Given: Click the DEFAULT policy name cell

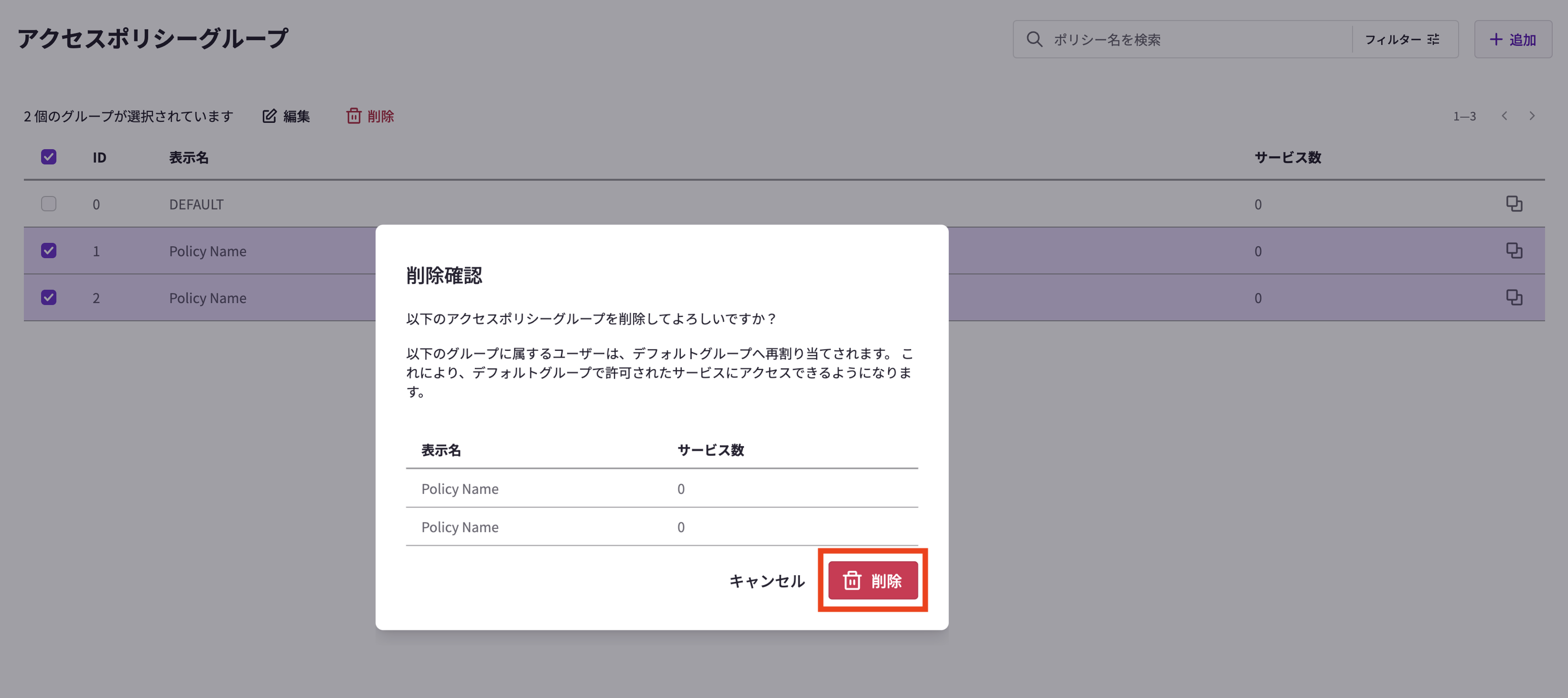Looking at the screenshot, I should pos(196,204).
